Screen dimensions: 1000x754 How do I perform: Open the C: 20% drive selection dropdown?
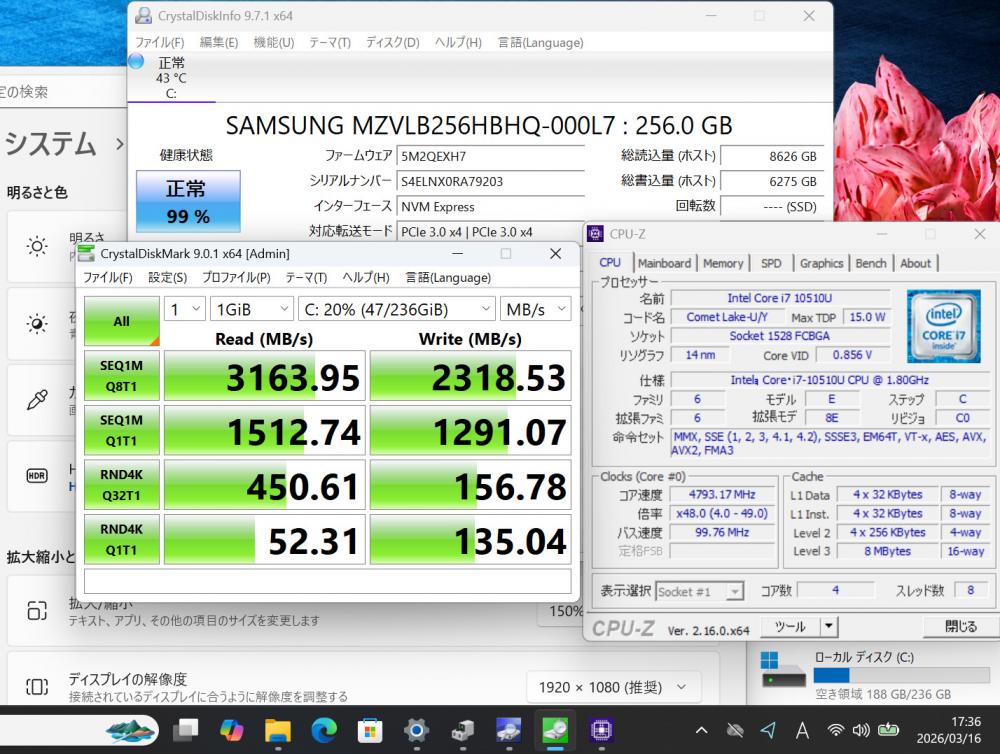pyautogui.click(x=397, y=309)
